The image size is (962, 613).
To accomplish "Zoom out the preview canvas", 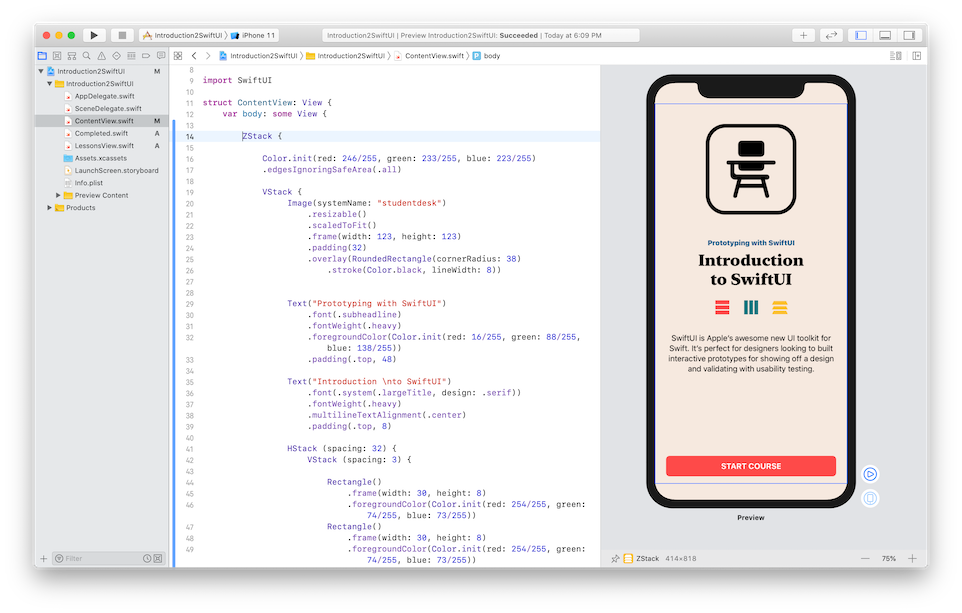I will [865, 558].
